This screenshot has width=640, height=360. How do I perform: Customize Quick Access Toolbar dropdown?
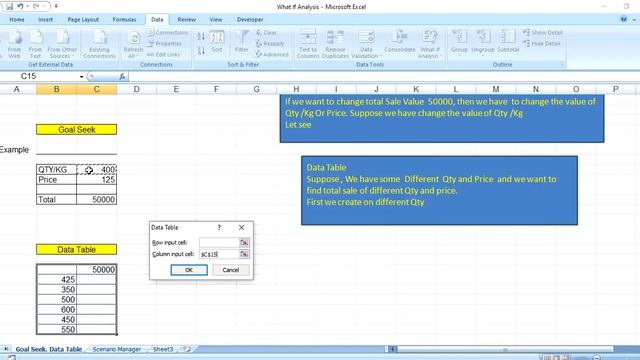[x=56, y=7]
